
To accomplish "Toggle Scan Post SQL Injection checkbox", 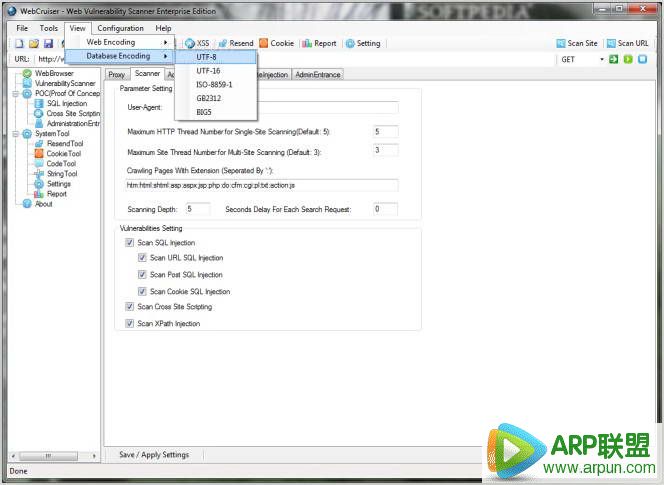I will pos(142,274).
